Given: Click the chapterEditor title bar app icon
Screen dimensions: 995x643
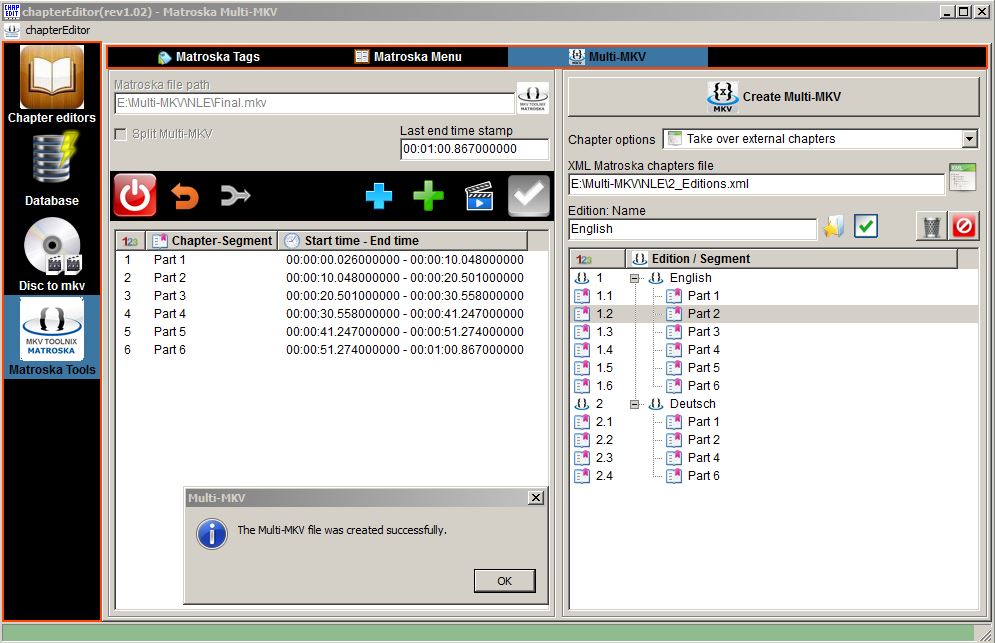Looking at the screenshot, I should point(11,11).
